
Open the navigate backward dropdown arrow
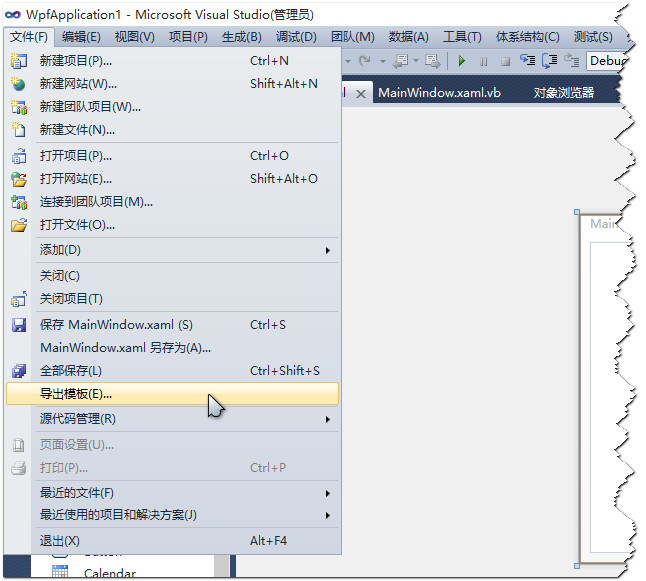pyautogui.click(x=416, y=61)
